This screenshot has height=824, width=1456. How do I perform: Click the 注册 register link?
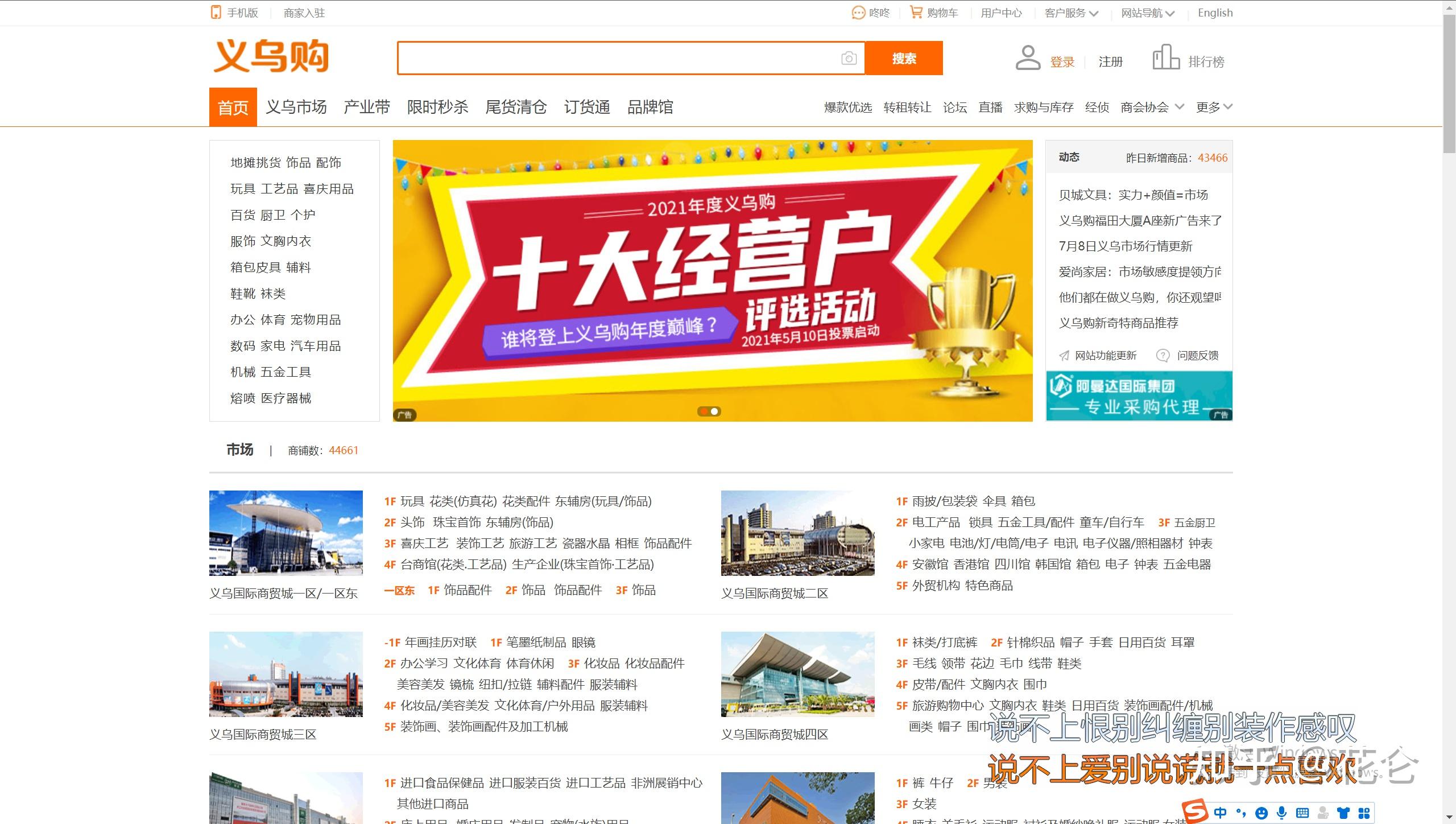click(1110, 62)
